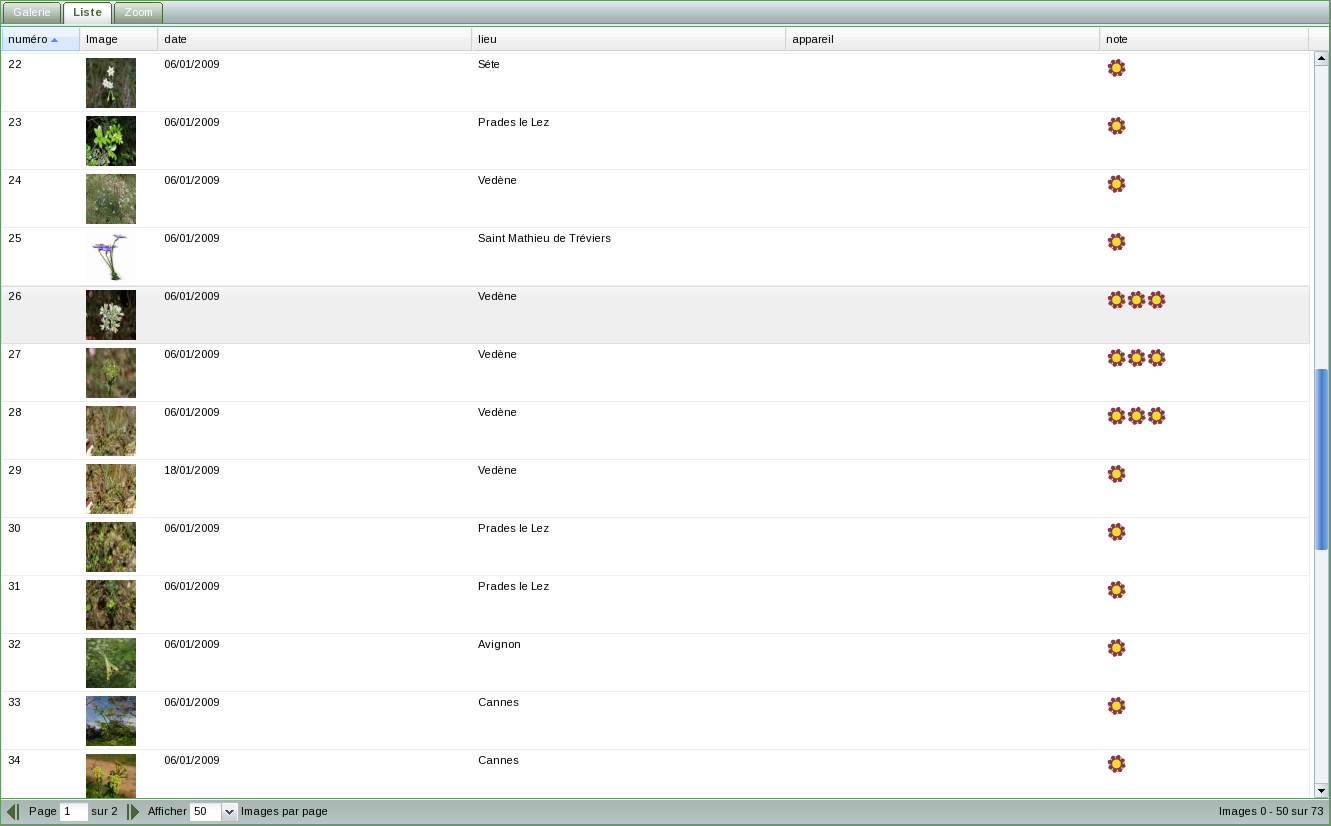This screenshot has height=826, width=1331.
Task: Click the rating flower beside image 29
Action: point(1116,474)
